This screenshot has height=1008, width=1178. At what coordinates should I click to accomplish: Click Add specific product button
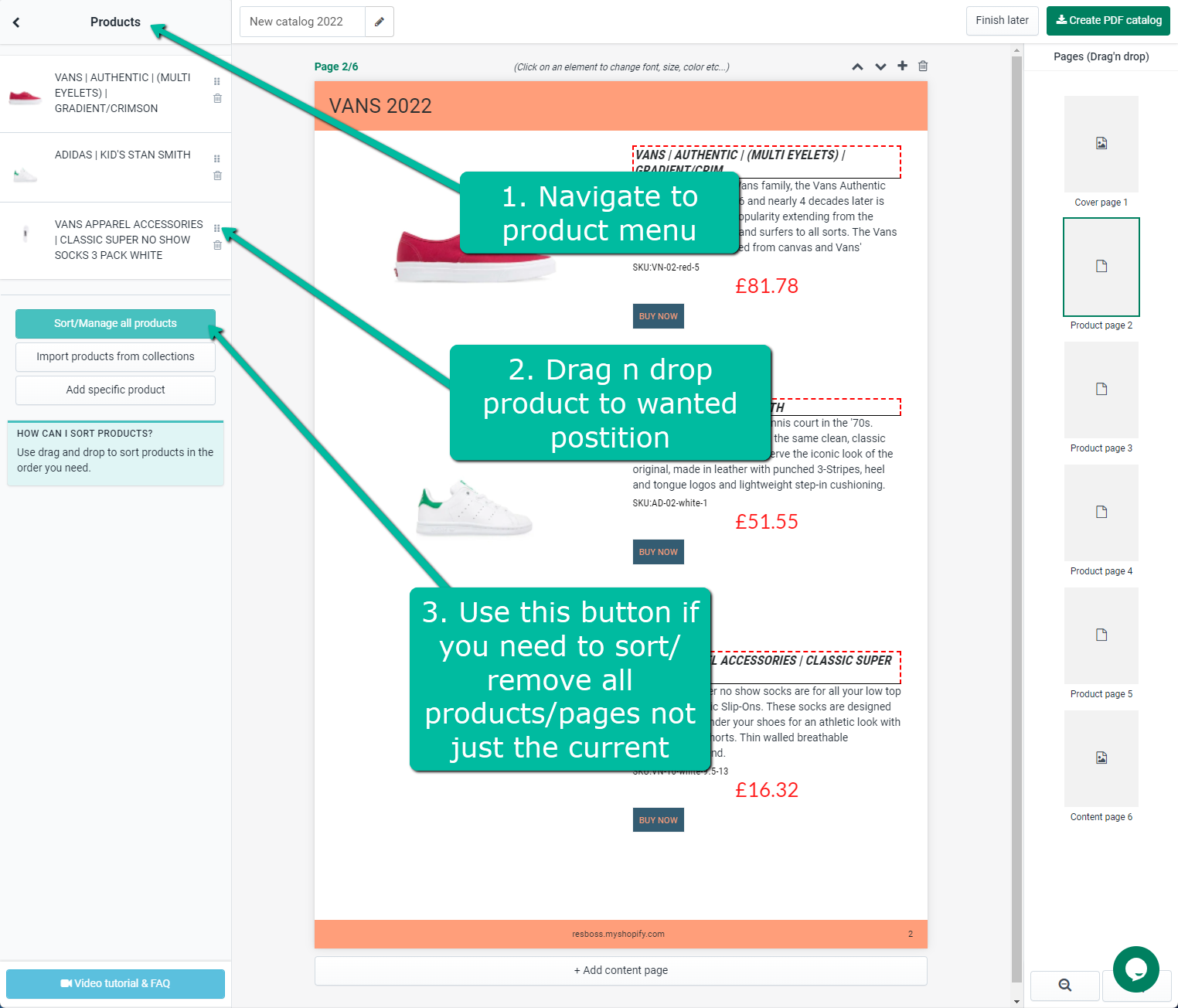point(115,390)
